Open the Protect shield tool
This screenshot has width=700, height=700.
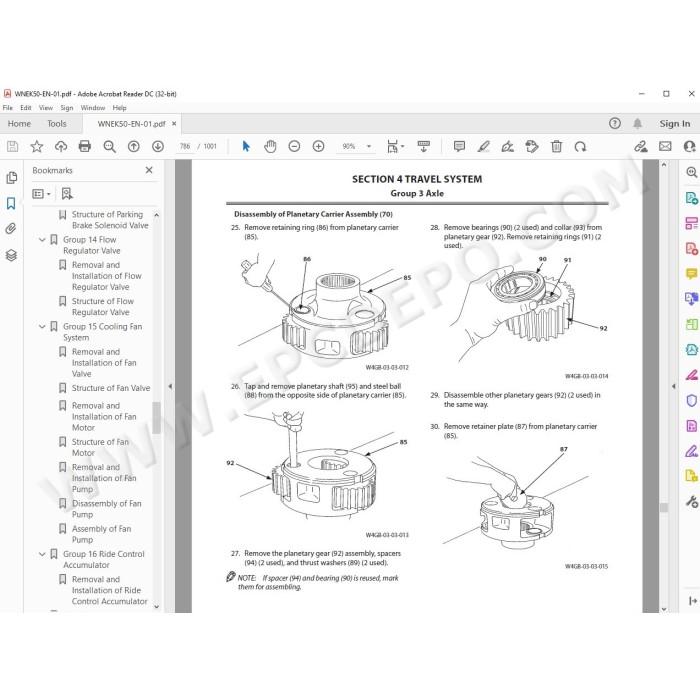[692, 400]
